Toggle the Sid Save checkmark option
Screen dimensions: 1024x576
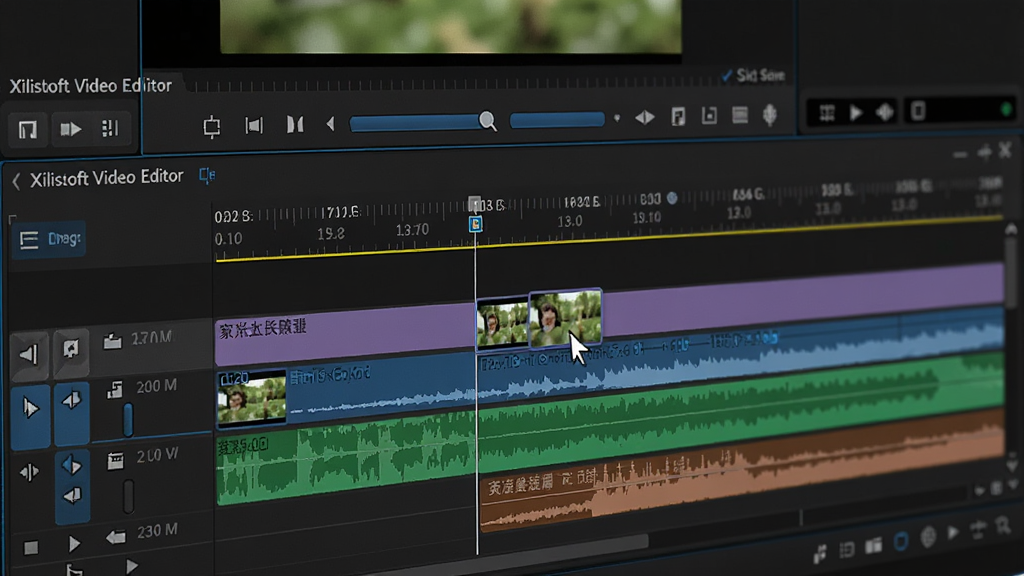[753, 76]
